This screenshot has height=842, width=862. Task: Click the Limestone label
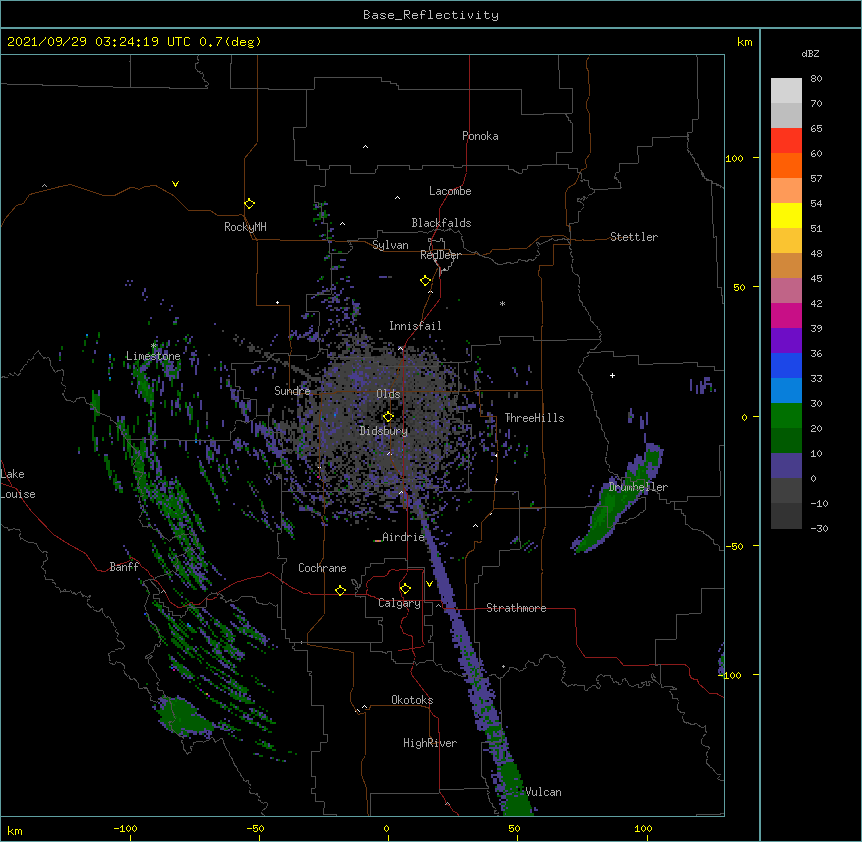click(153, 356)
